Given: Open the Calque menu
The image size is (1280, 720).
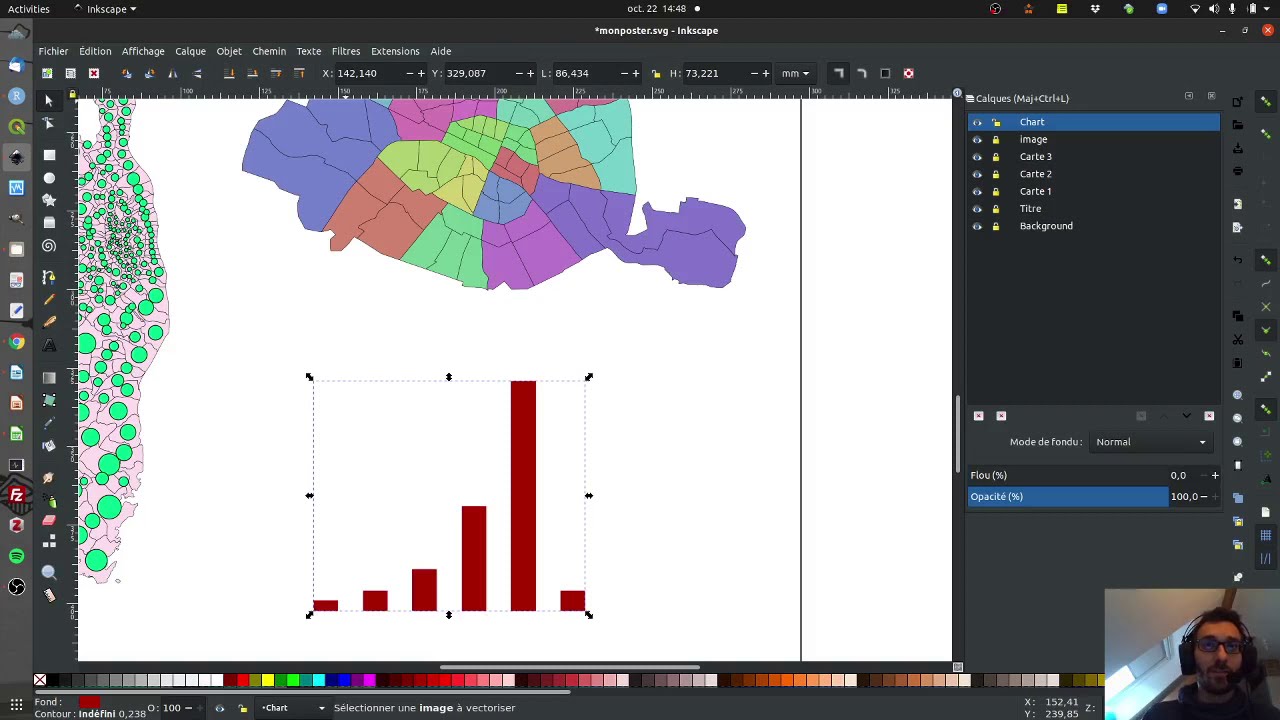Looking at the screenshot, I should coord(190,51).
